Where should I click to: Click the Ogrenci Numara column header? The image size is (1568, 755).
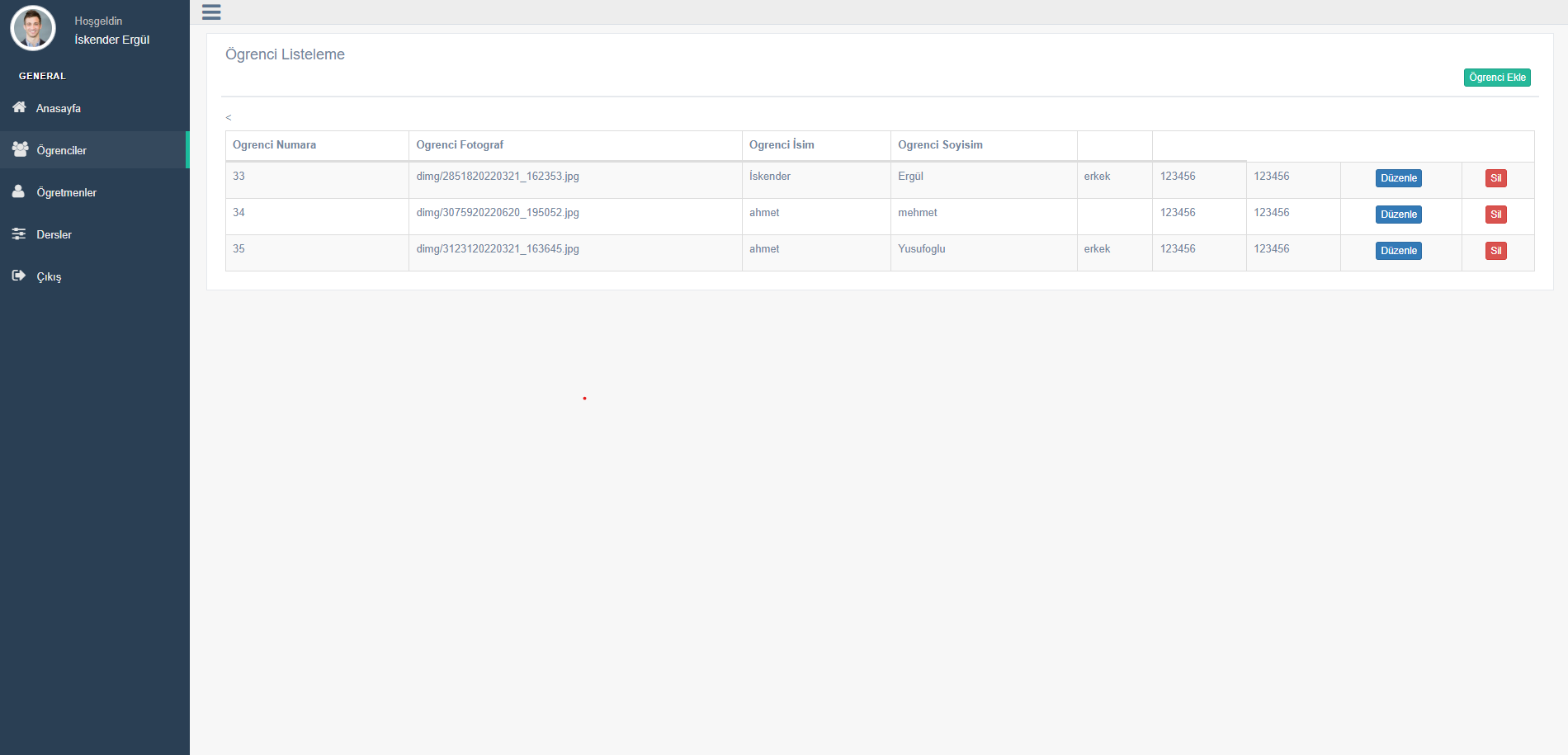pos(273,144)
